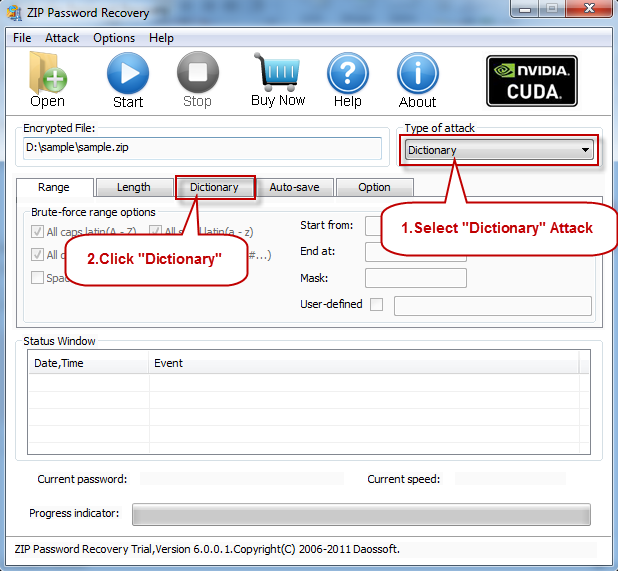Click the application icon in title bar
The width and height of the screenshot is (618, 571).
pyautogui.click(x=14, y=13)
